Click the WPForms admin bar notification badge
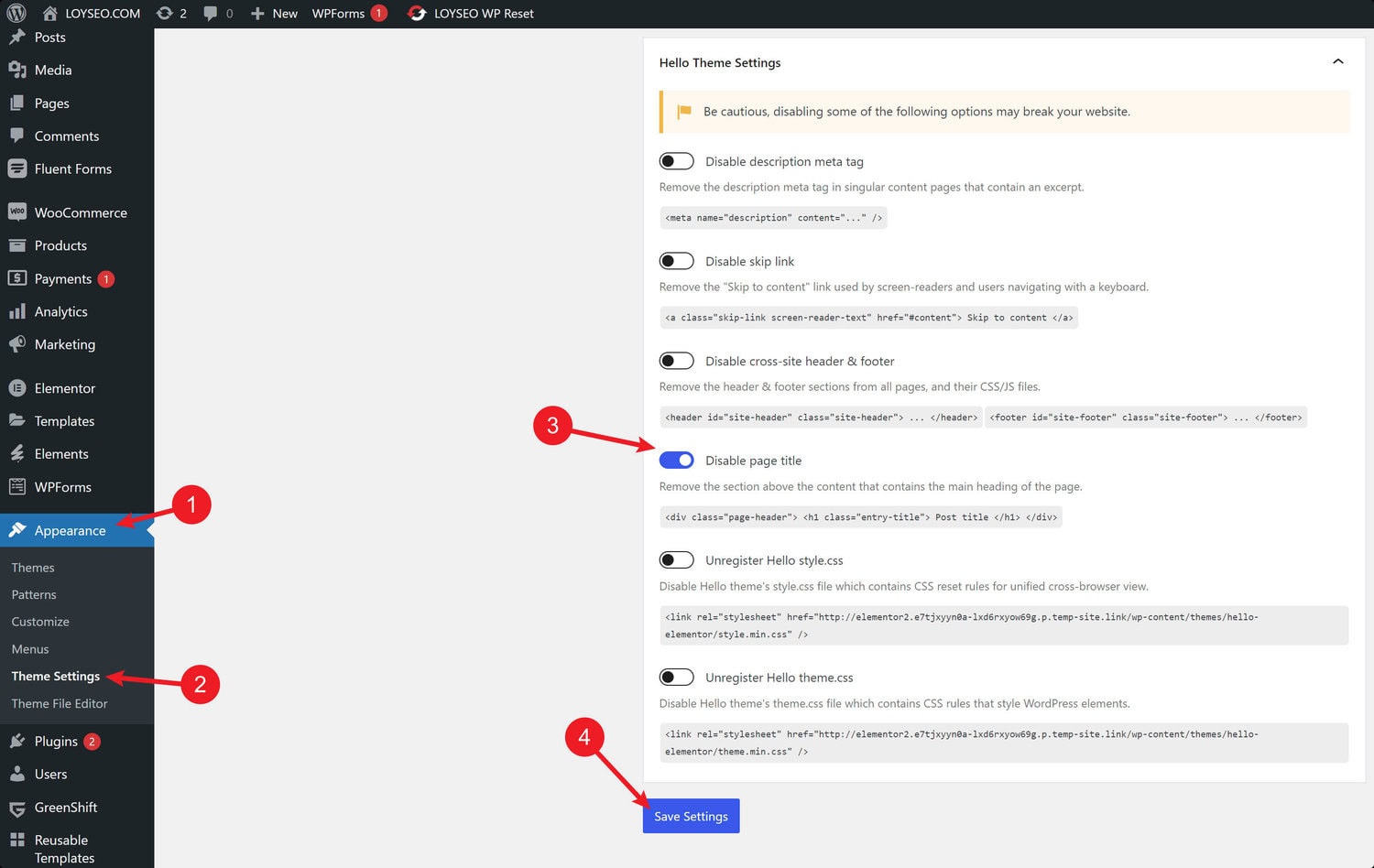Viewport: 1374px width, 868px height. click(x=378, y=13)
